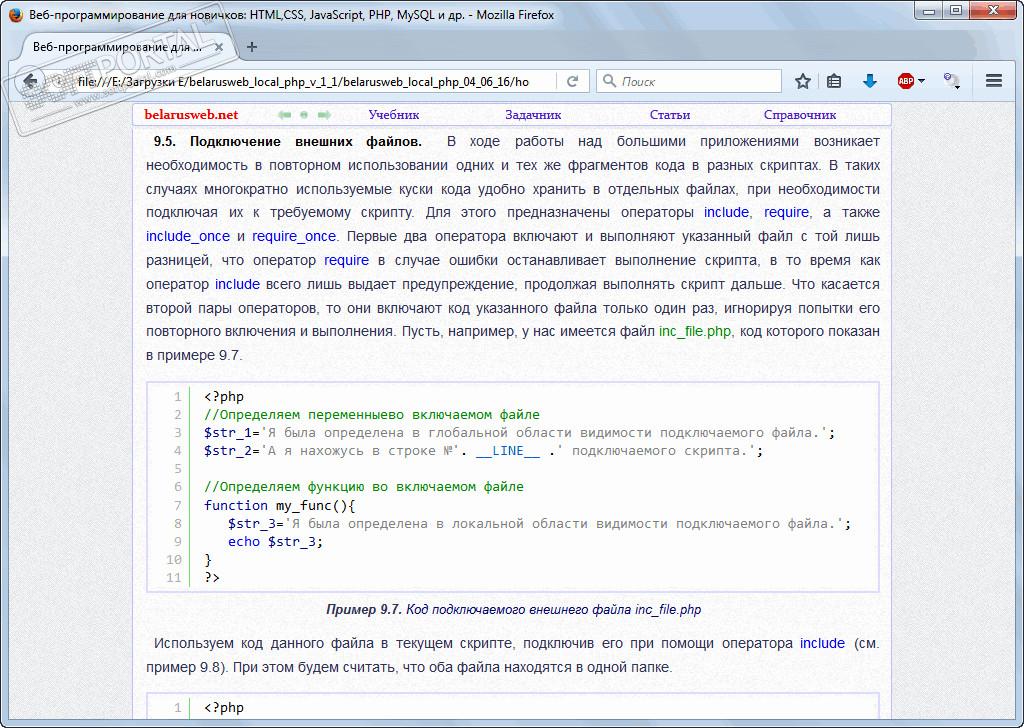Click the Adblock Plus ABP icon
The width and height of the screenshot is (1024, 728).
(905, 82)
